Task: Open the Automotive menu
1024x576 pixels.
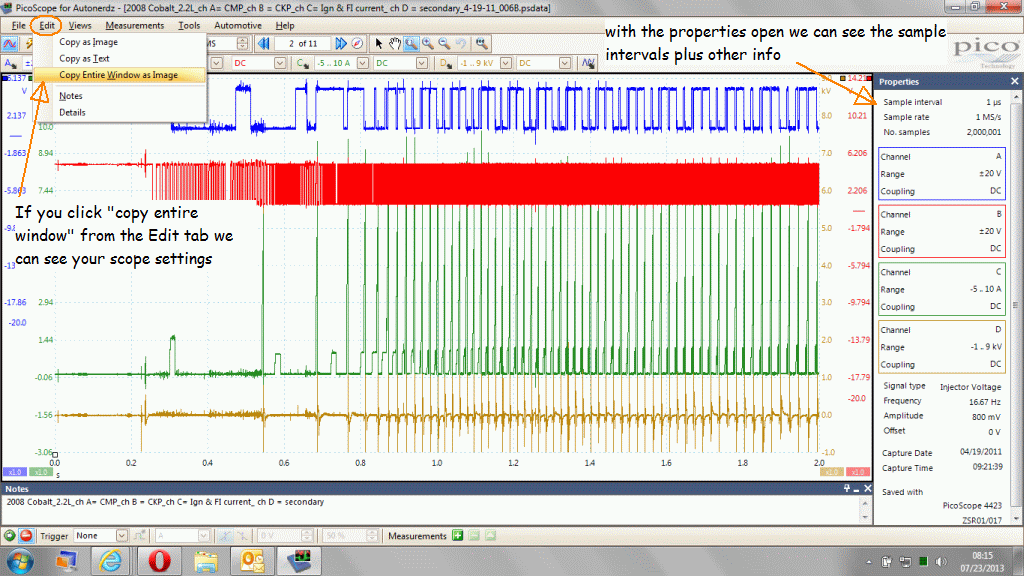Action: coord(238,25)
